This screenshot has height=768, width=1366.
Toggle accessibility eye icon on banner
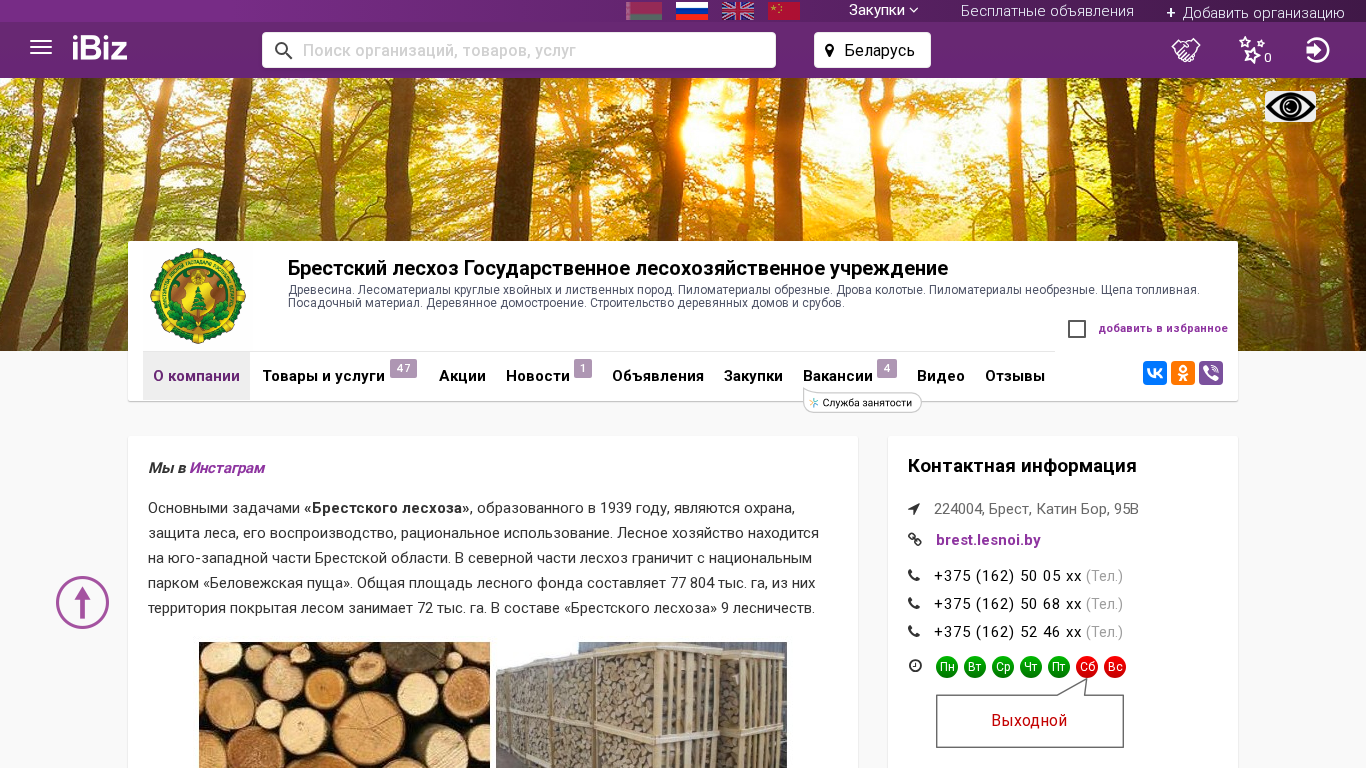point(1290,107)
